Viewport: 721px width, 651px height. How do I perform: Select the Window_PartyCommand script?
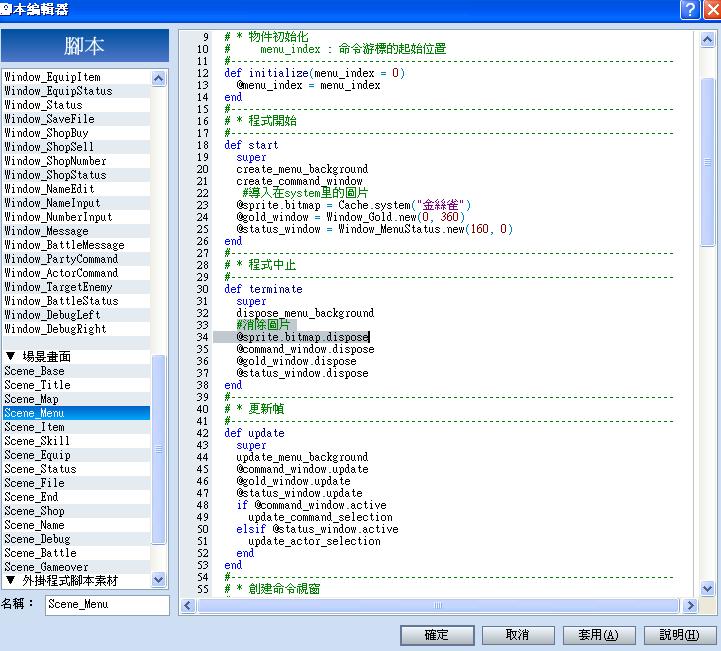76,259
